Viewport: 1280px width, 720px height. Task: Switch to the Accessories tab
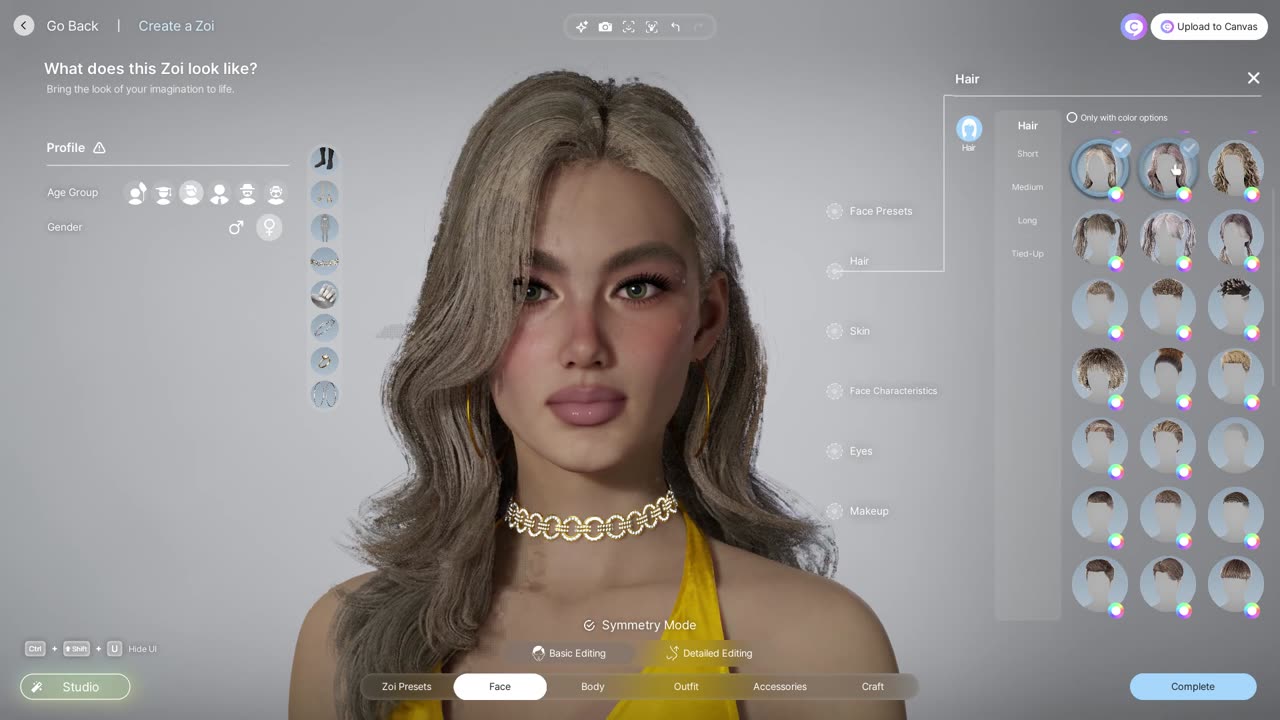(x=780, y=687)
